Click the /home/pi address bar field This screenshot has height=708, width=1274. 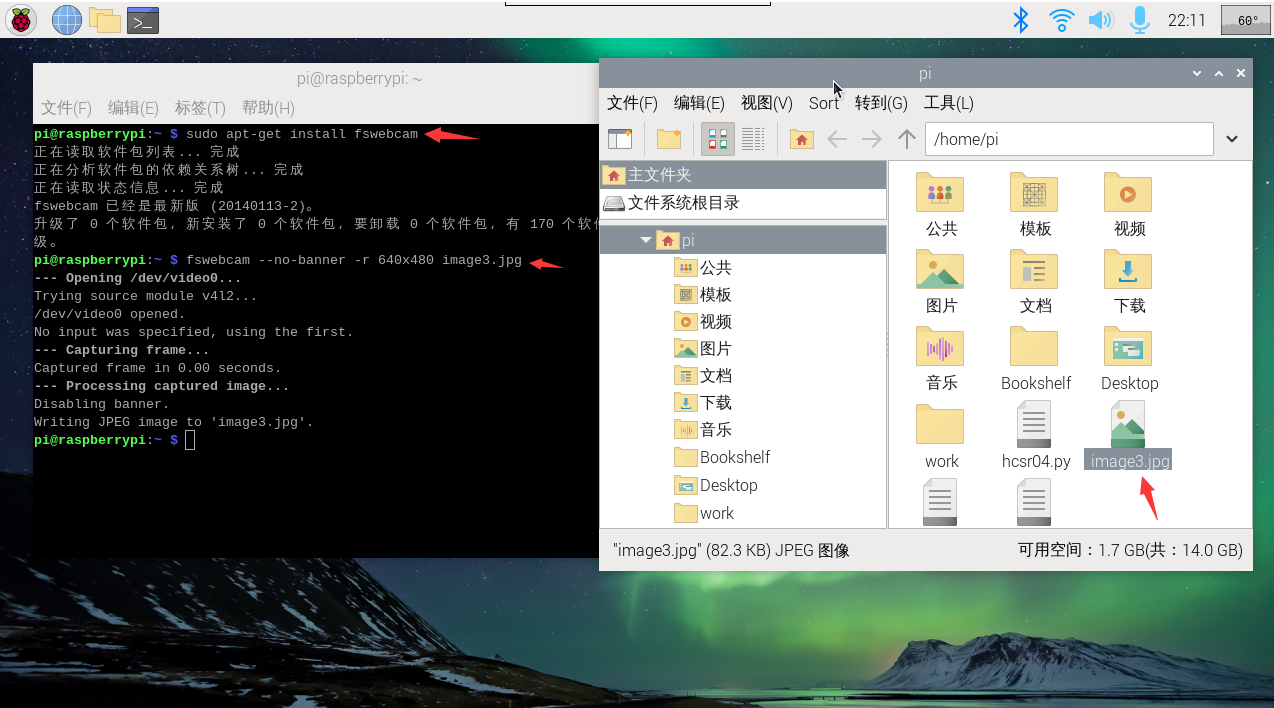(x=1068, y=139)
